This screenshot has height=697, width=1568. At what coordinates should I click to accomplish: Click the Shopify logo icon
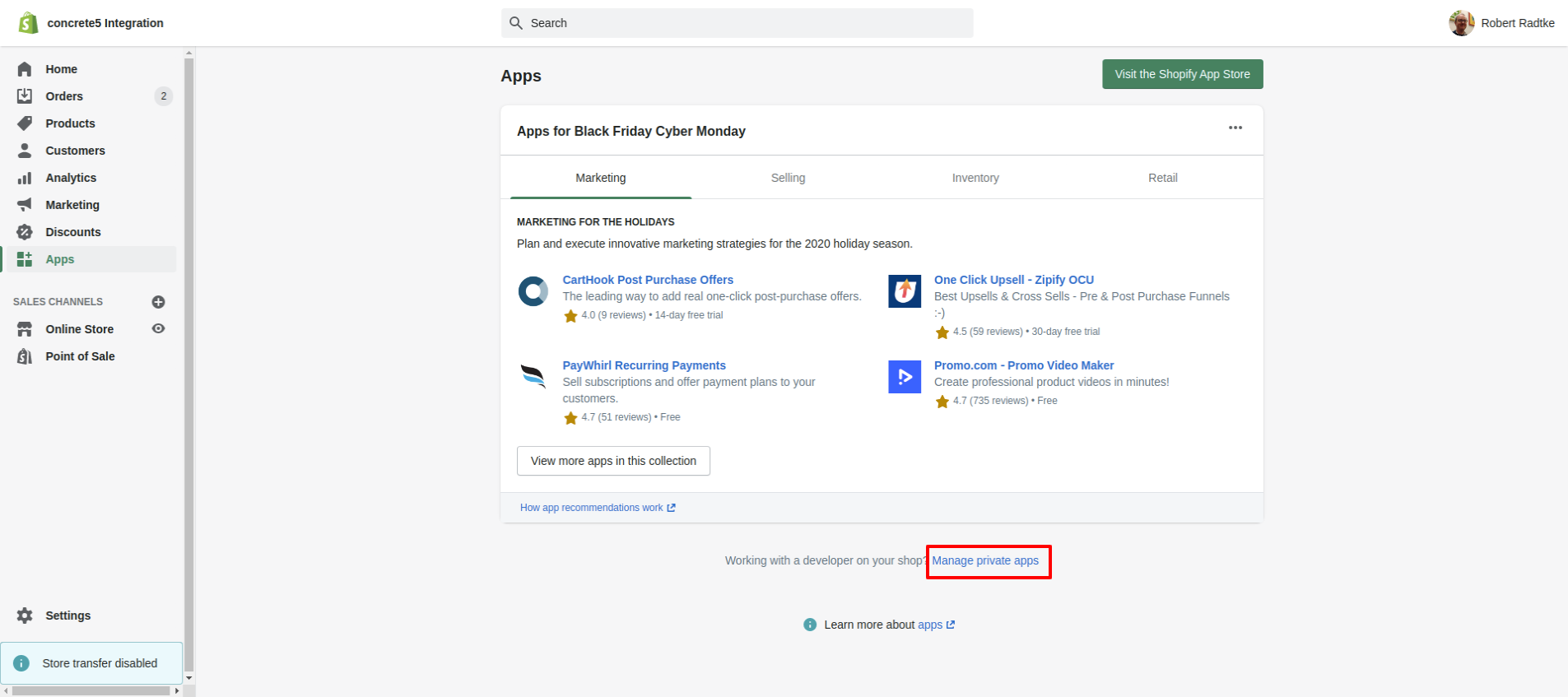click(28, 23)
